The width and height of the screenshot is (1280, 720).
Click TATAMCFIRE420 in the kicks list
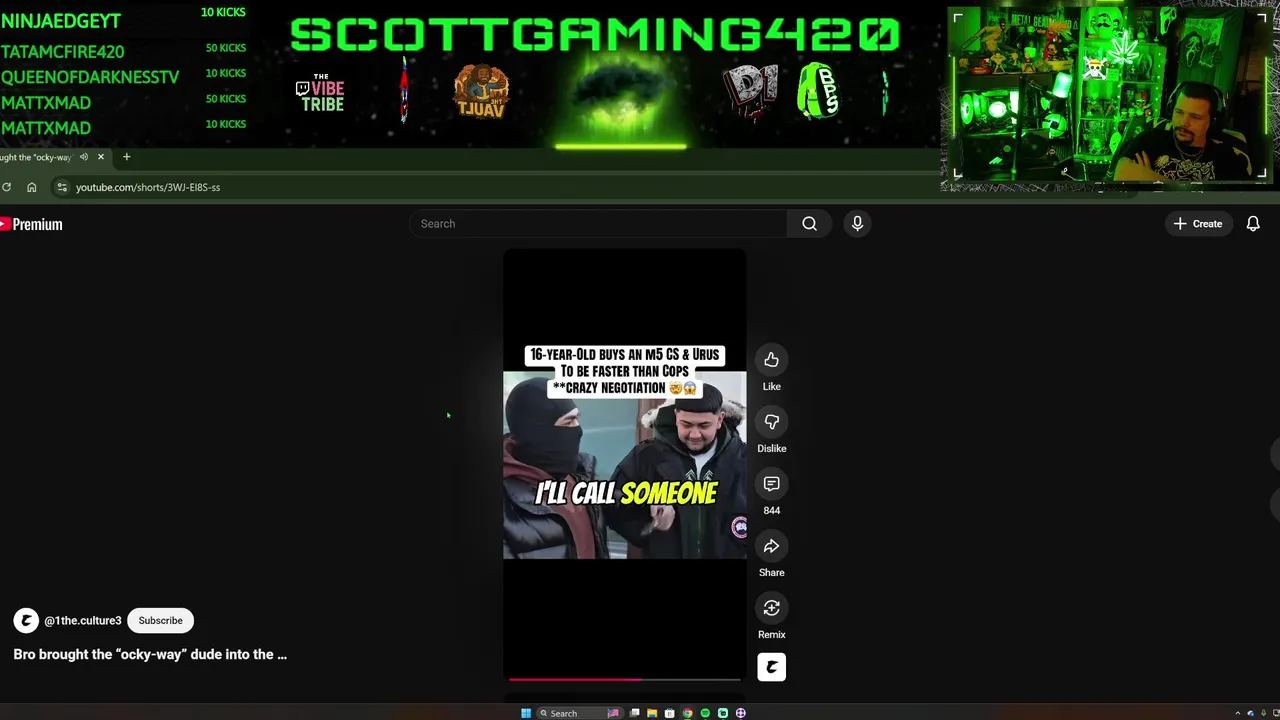click(x=63, y=52)
